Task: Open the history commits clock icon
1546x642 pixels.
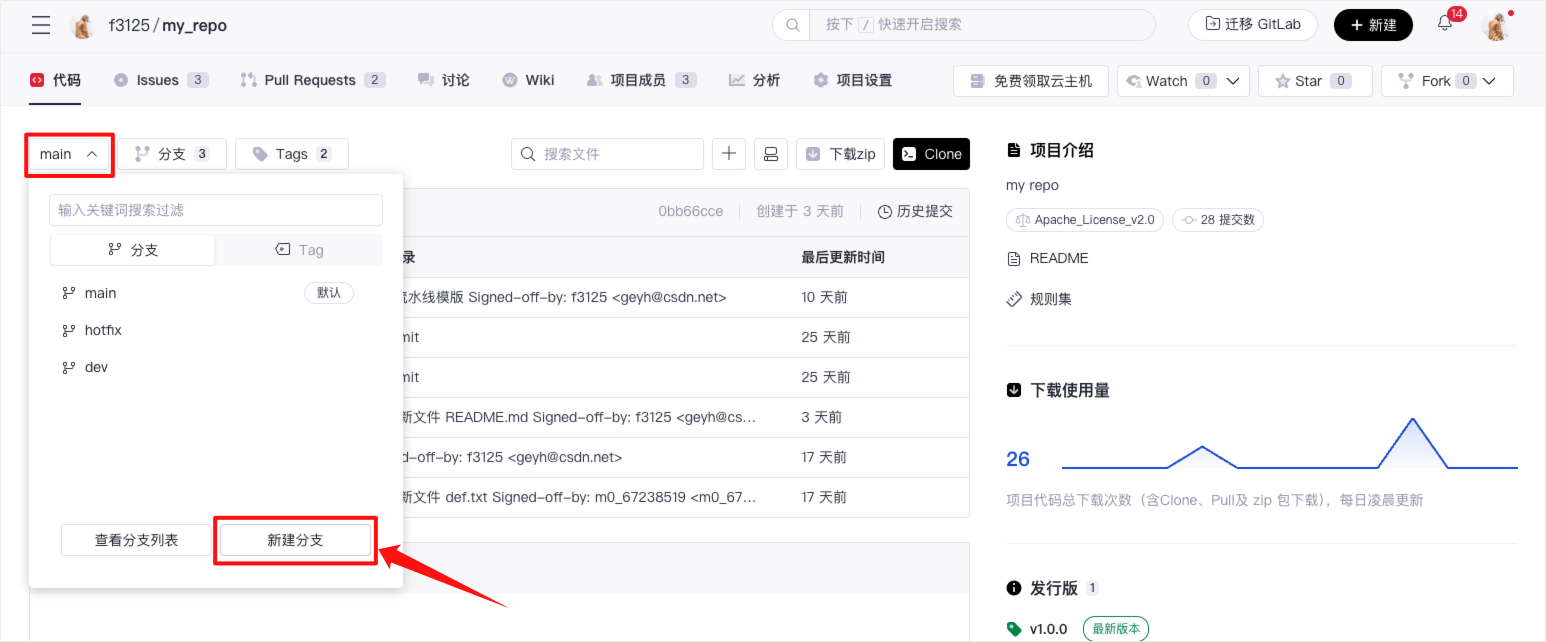Action: point(885,211)
